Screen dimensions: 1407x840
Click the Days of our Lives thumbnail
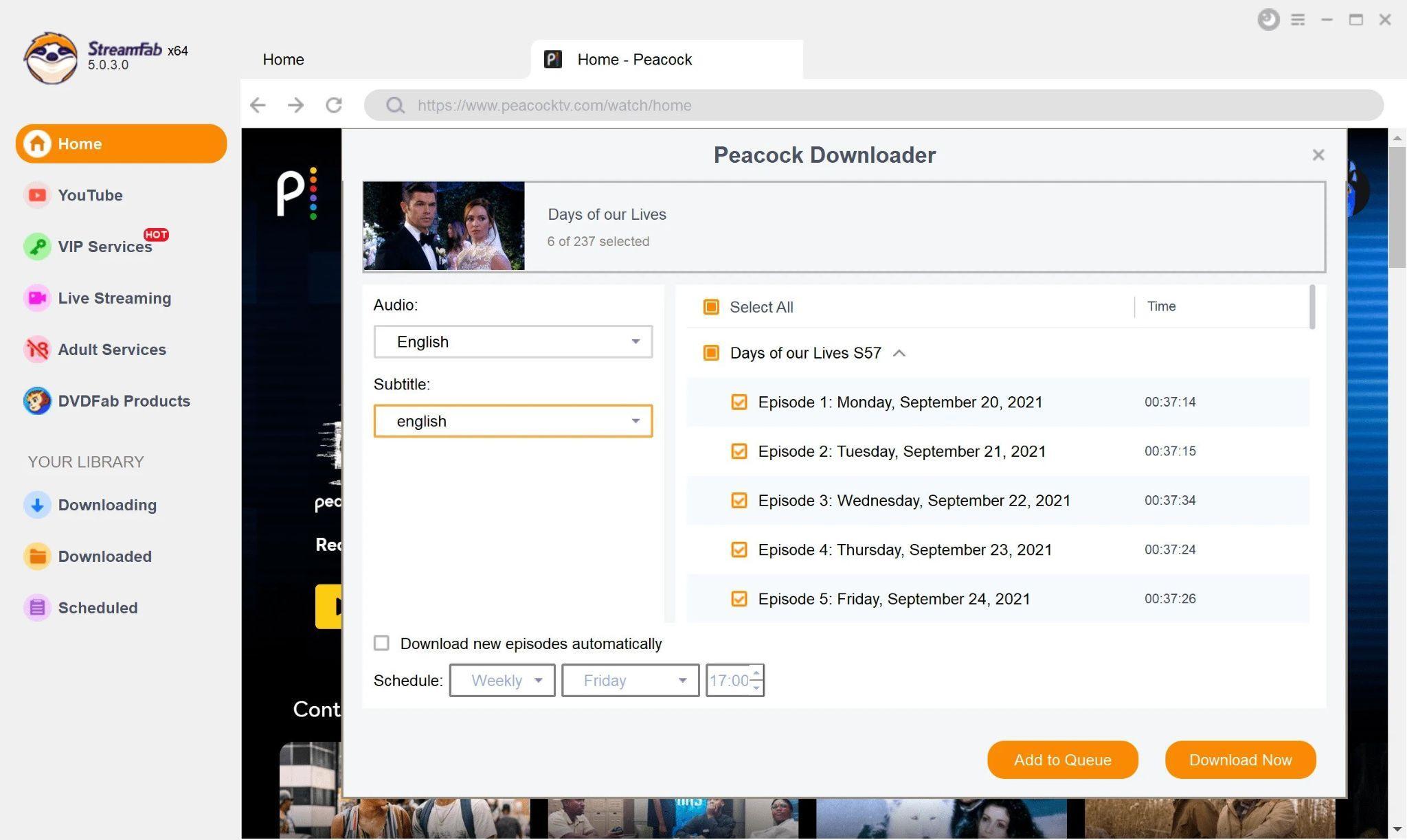(x=443, y=224)
